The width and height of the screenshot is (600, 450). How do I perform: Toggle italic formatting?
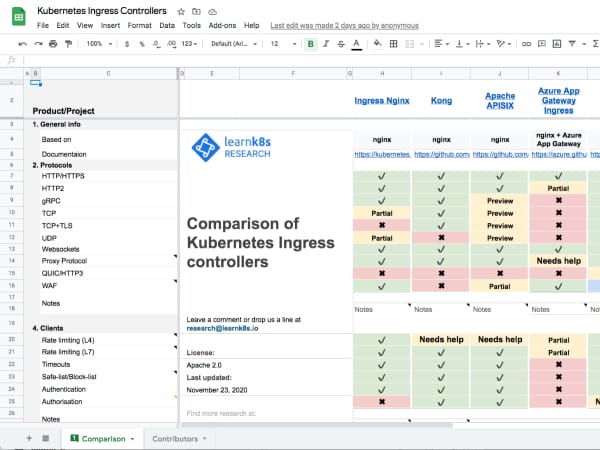click(x=326, y=44)
